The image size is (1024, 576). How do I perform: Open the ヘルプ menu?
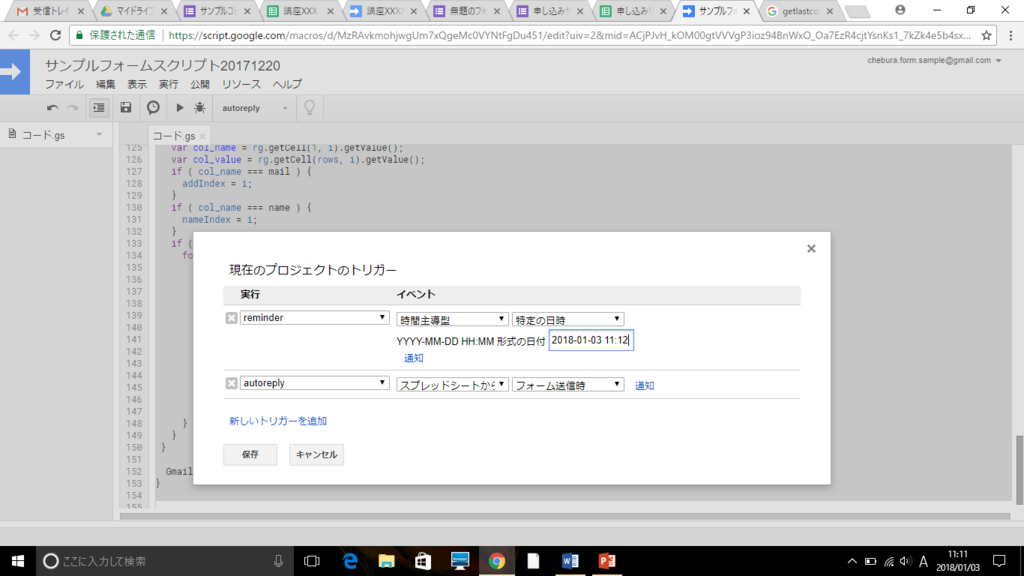click(287, 84)
